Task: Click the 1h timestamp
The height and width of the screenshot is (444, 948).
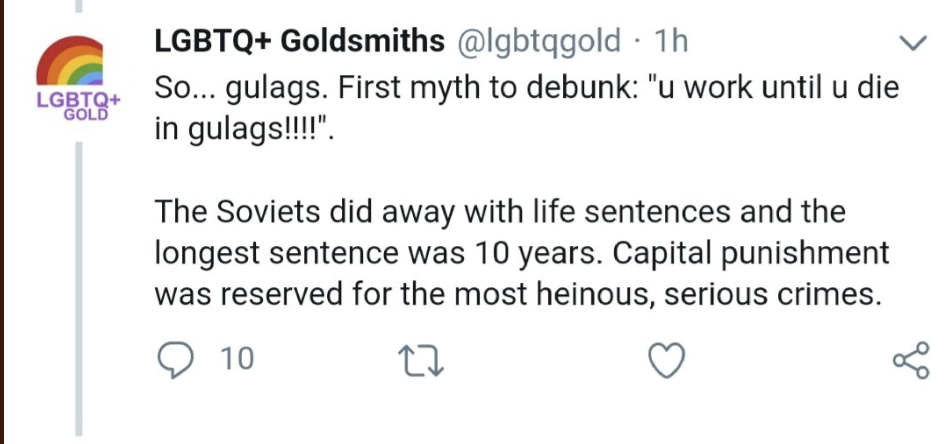Action: tap(671, 41)
